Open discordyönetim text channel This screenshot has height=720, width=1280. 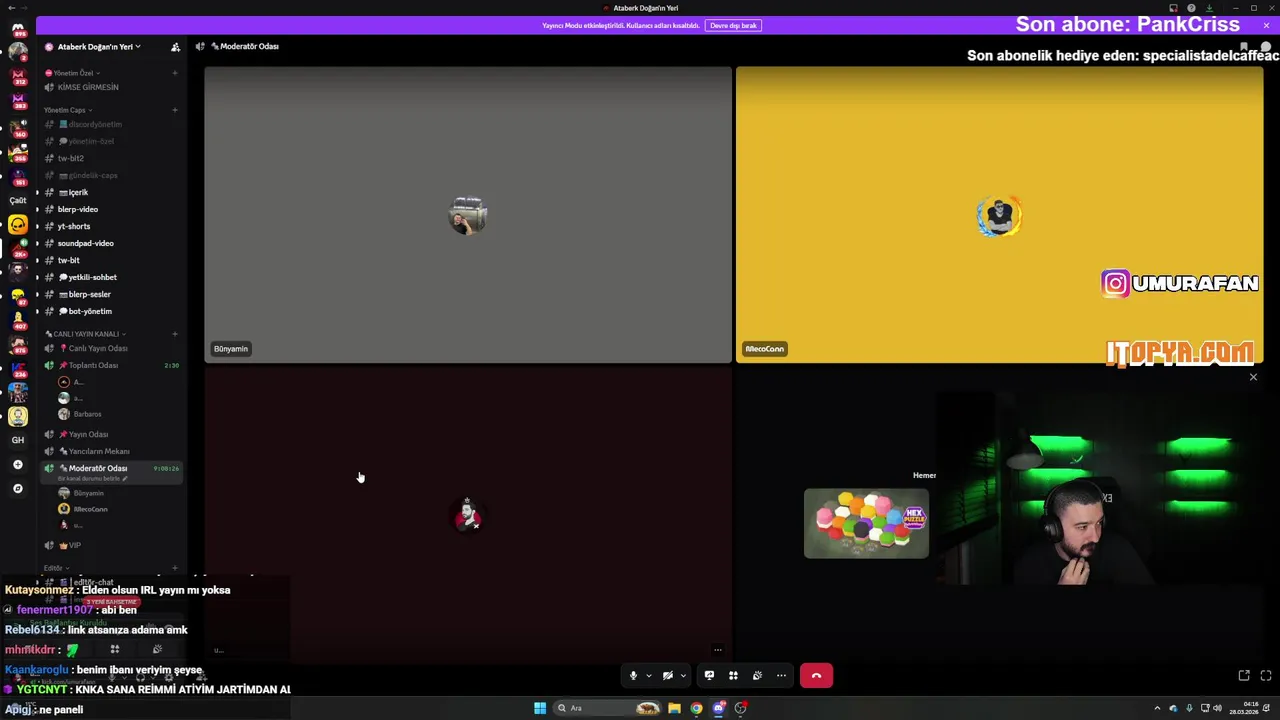111,124
